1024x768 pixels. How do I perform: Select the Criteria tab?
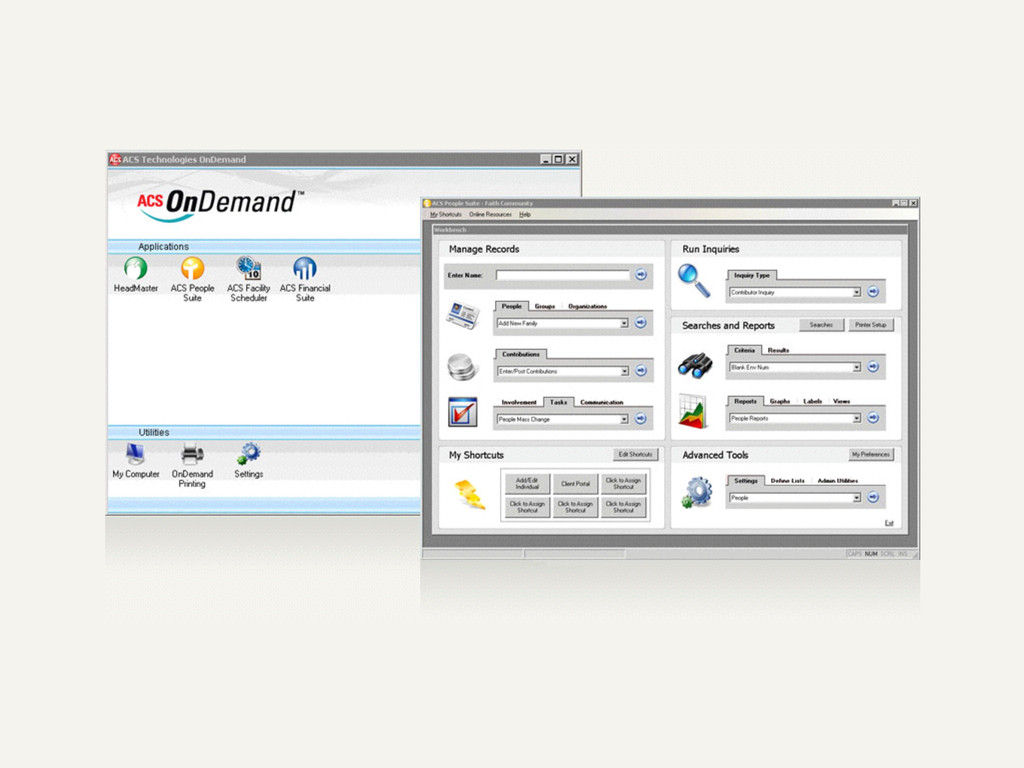(744, 350)
